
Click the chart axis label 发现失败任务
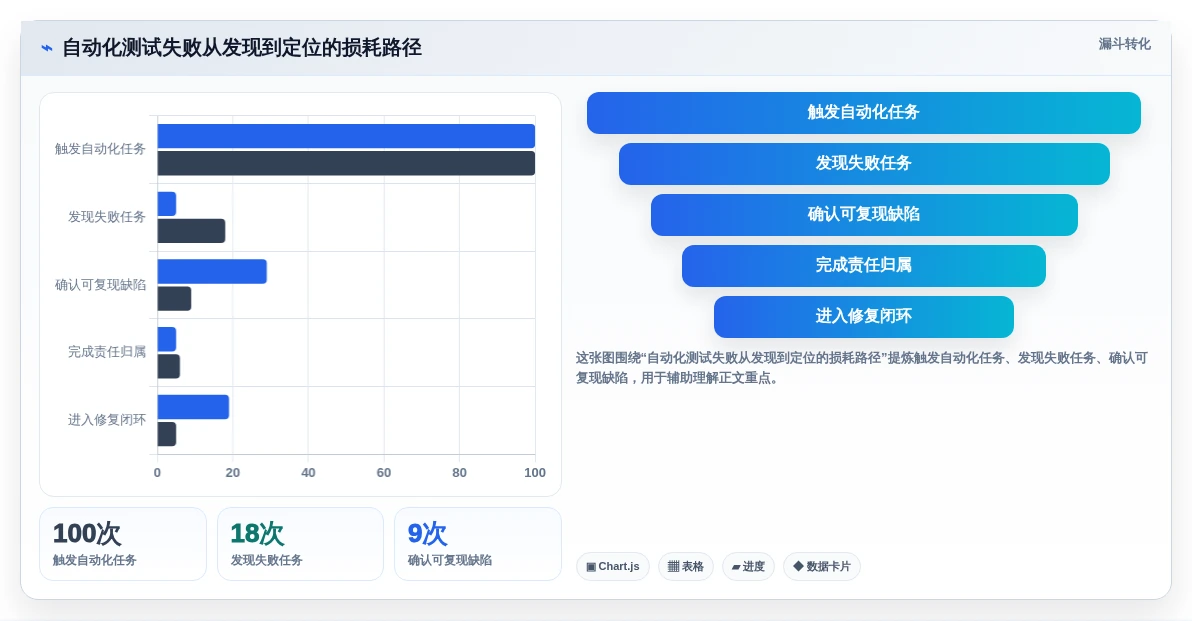[x=106, y=217]
